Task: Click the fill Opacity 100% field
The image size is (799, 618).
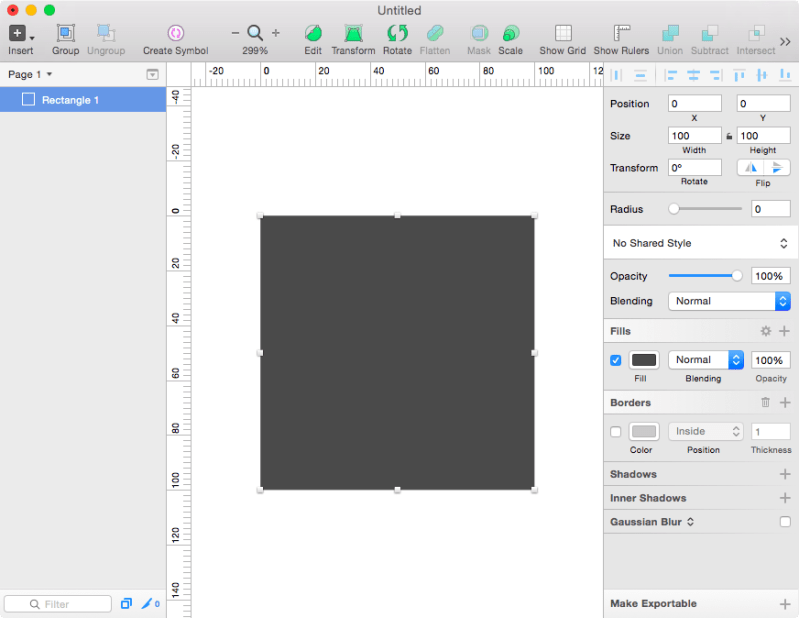Action: coord(770,360)
